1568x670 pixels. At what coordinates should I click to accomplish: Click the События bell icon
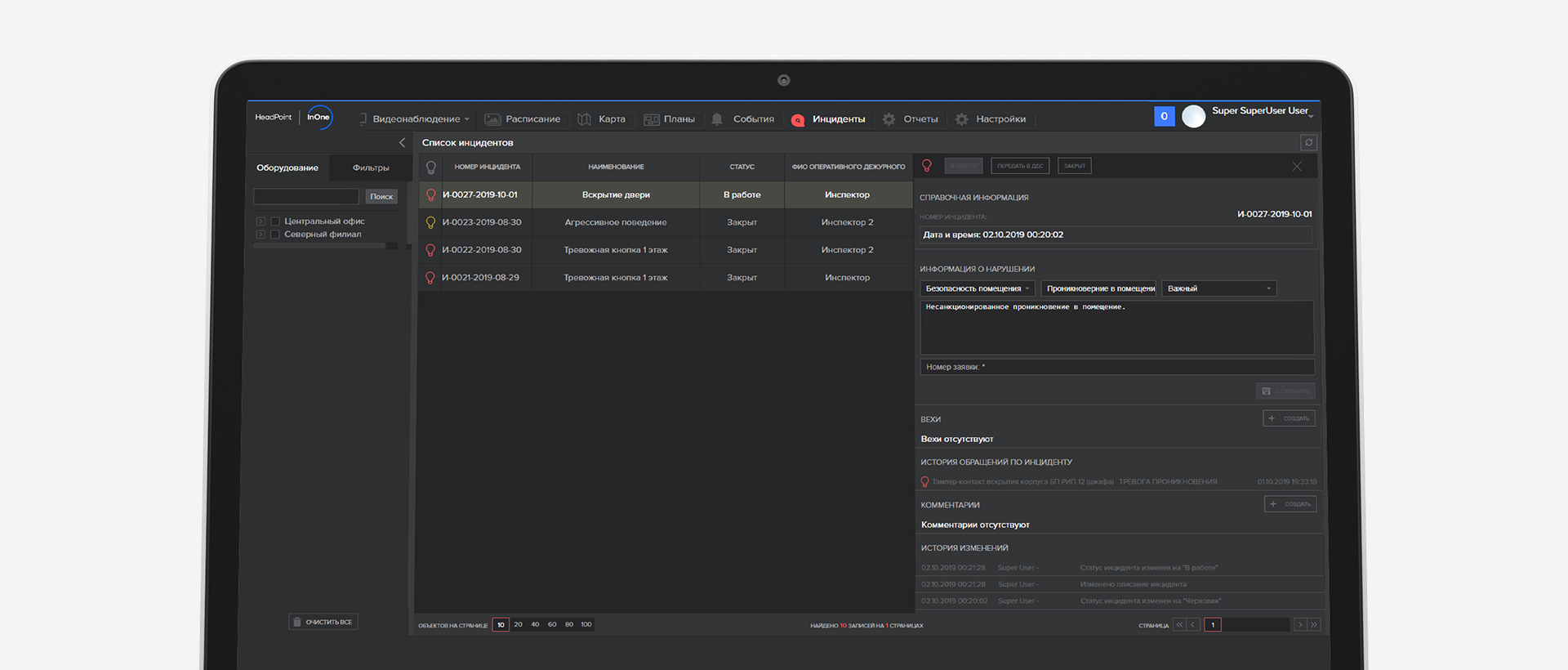[x=717, y=119]
